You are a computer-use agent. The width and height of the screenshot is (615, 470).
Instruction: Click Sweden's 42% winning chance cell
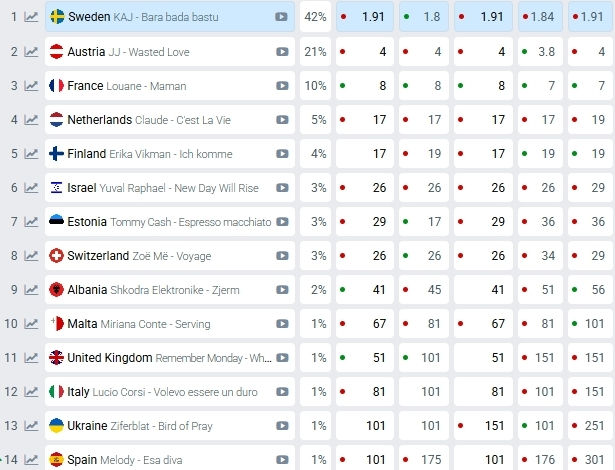pyautogui.click(x=315, y=16)
